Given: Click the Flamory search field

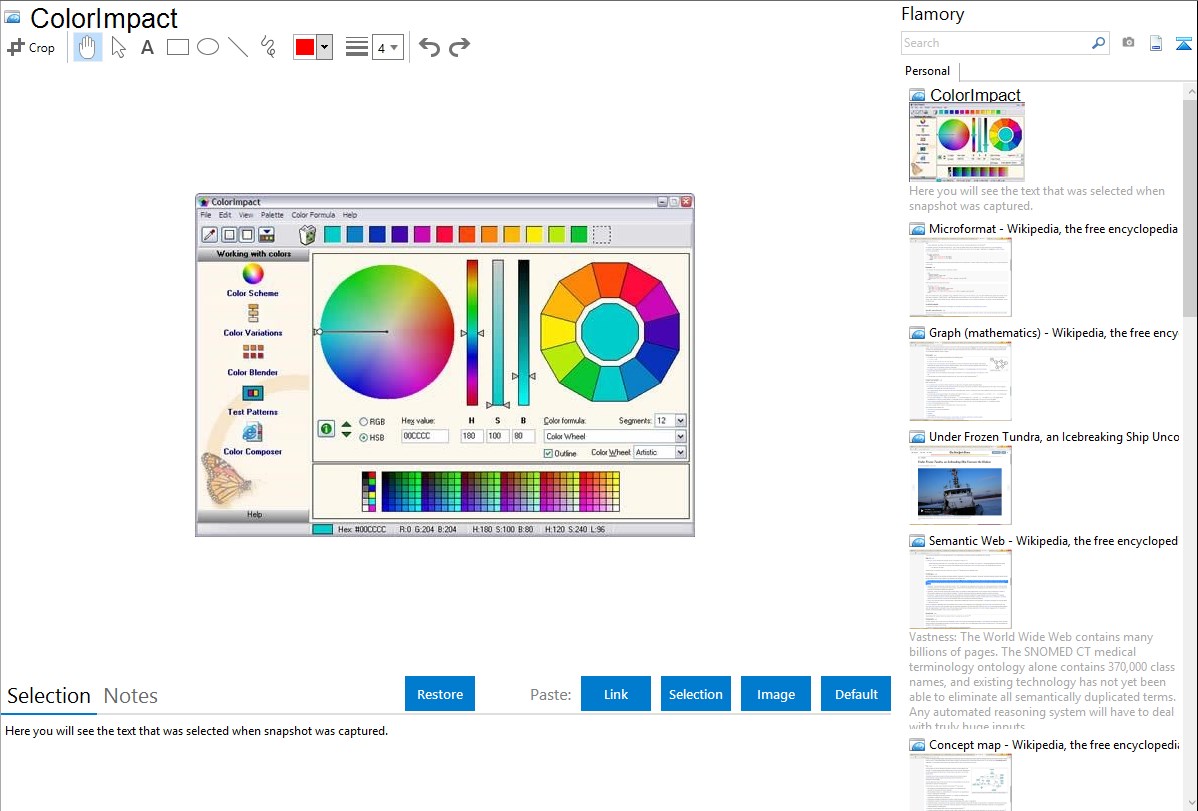Looking at the screenshot, I should [x=996, y=43].
